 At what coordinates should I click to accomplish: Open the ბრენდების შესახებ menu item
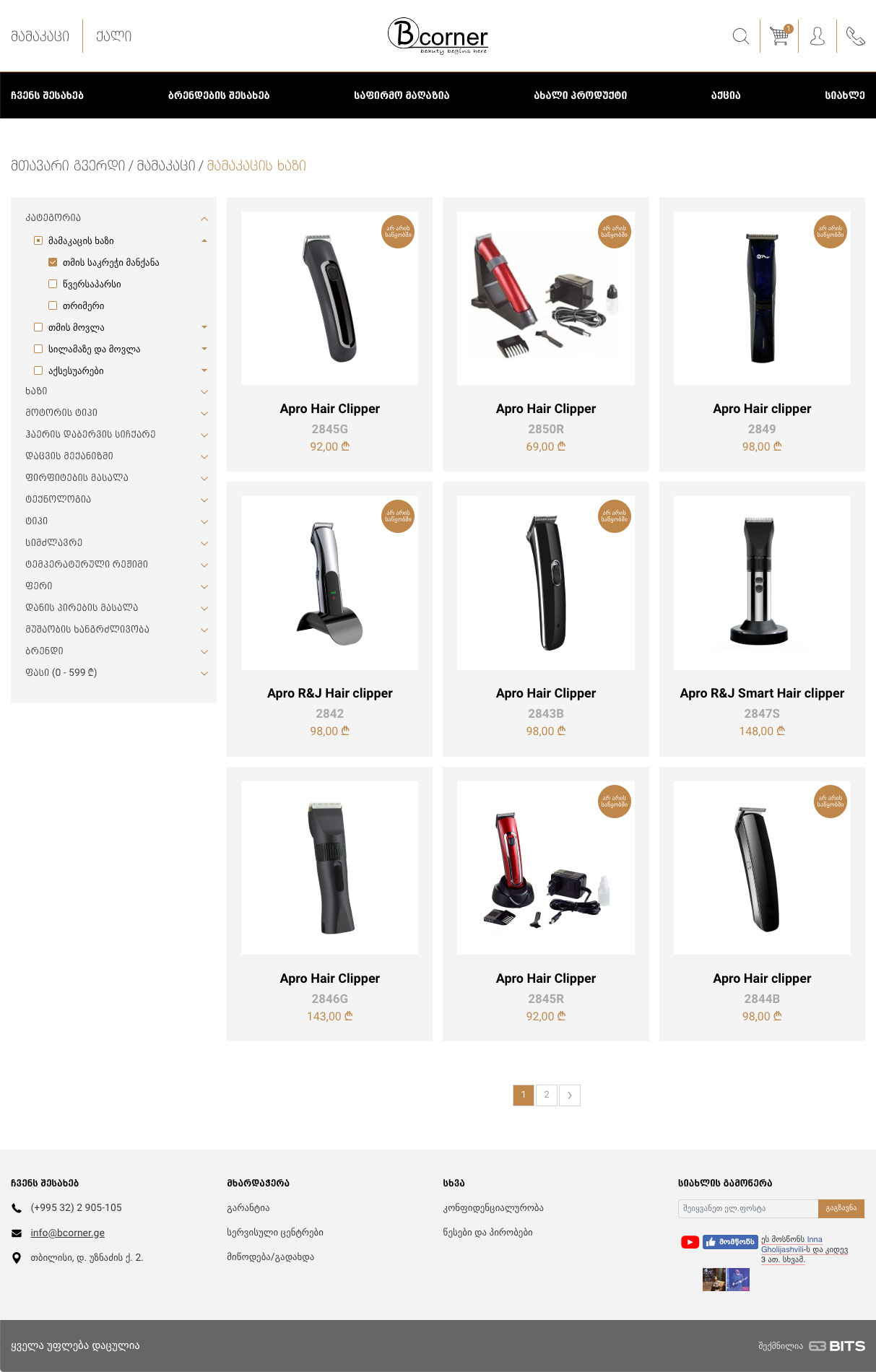point(219,95)
